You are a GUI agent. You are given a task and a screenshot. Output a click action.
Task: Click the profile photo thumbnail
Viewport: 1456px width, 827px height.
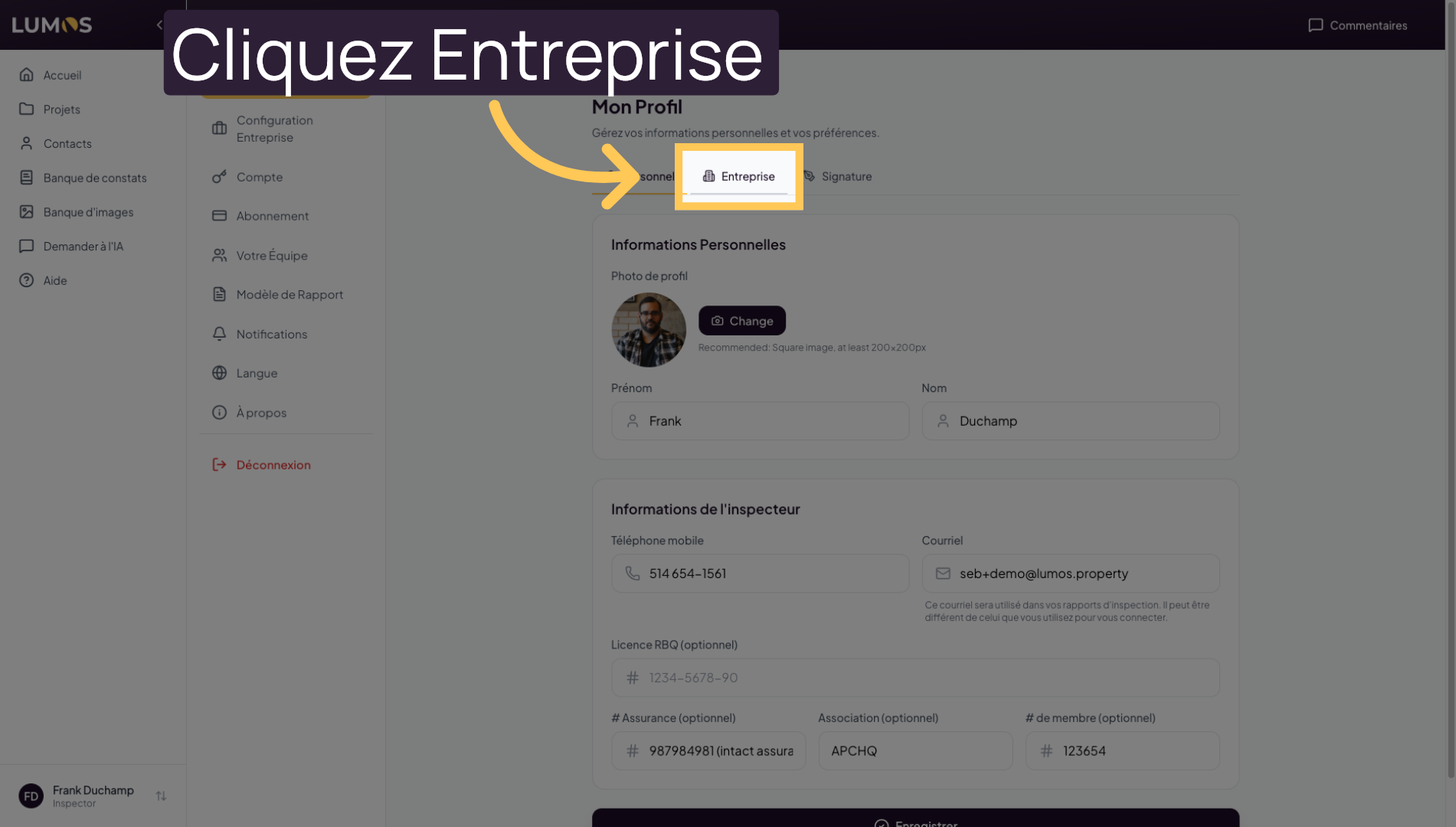coord(649,330)
